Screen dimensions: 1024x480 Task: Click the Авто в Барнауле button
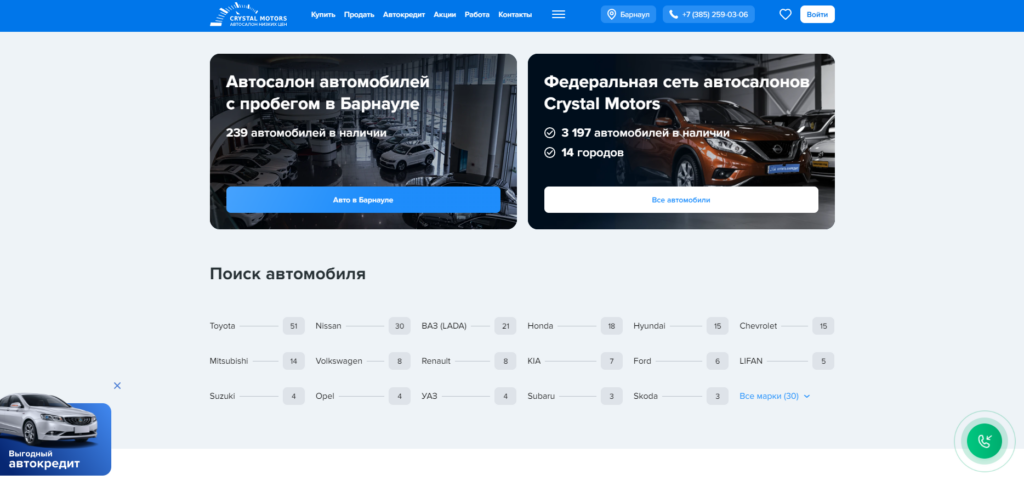(x=363, y=200)
